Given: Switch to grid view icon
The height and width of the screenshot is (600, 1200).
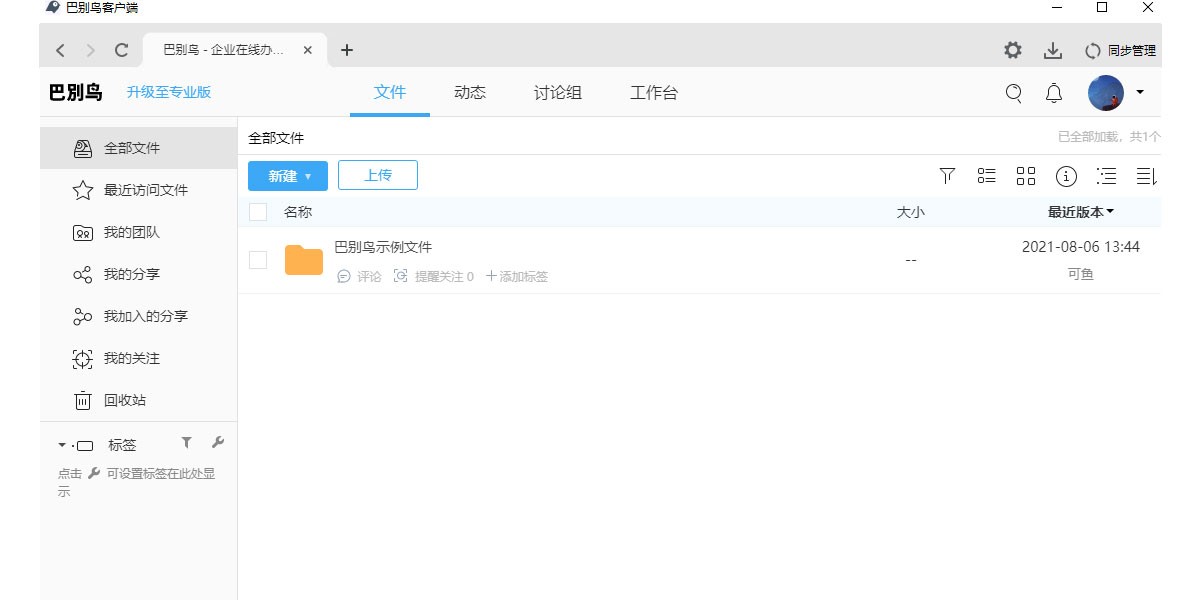Looking at the screenshot, I should [x=1026, y=176].
